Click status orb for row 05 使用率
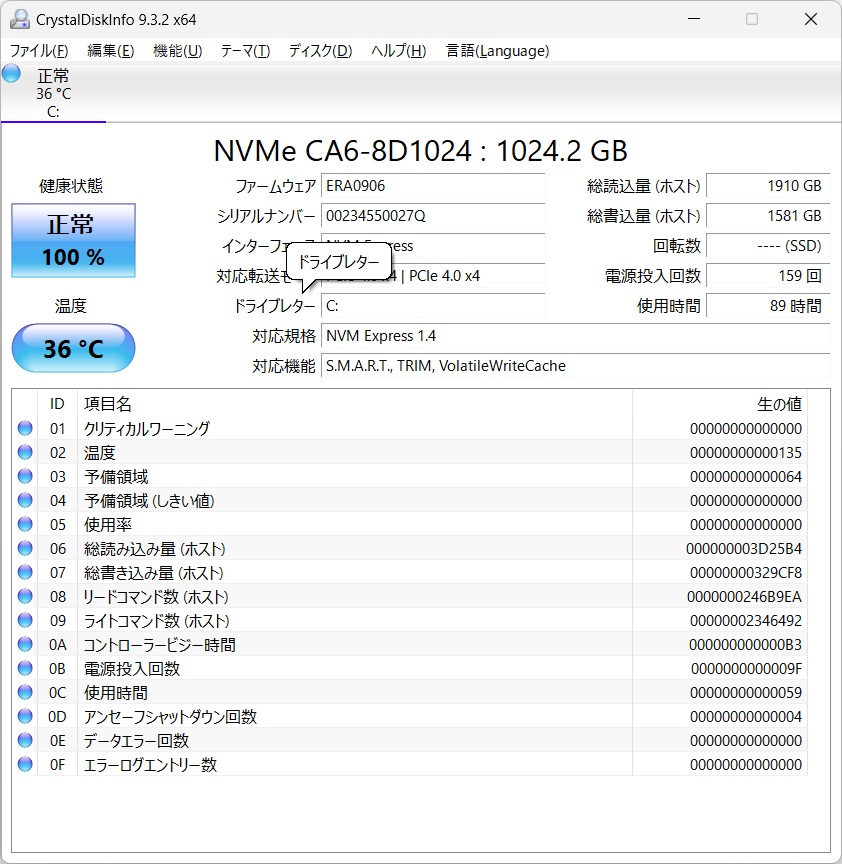 click(x=25, y=524)
